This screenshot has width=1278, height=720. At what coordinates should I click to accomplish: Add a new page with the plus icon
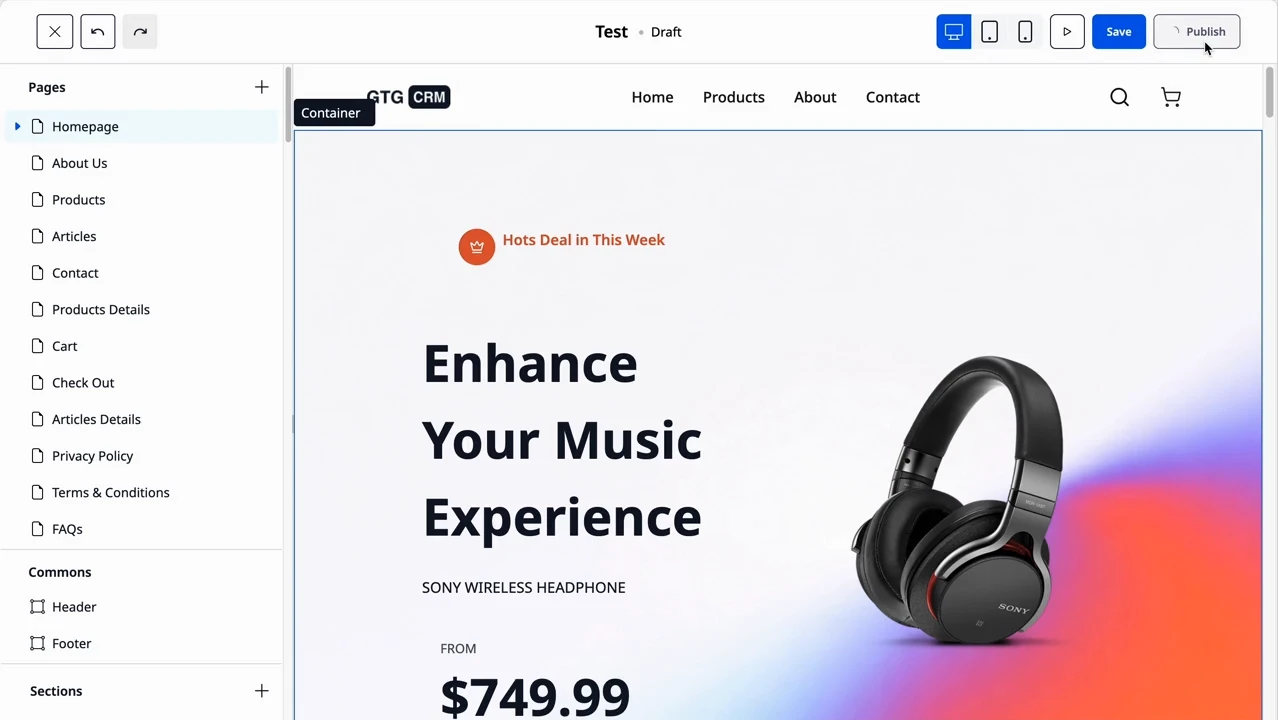262,87
